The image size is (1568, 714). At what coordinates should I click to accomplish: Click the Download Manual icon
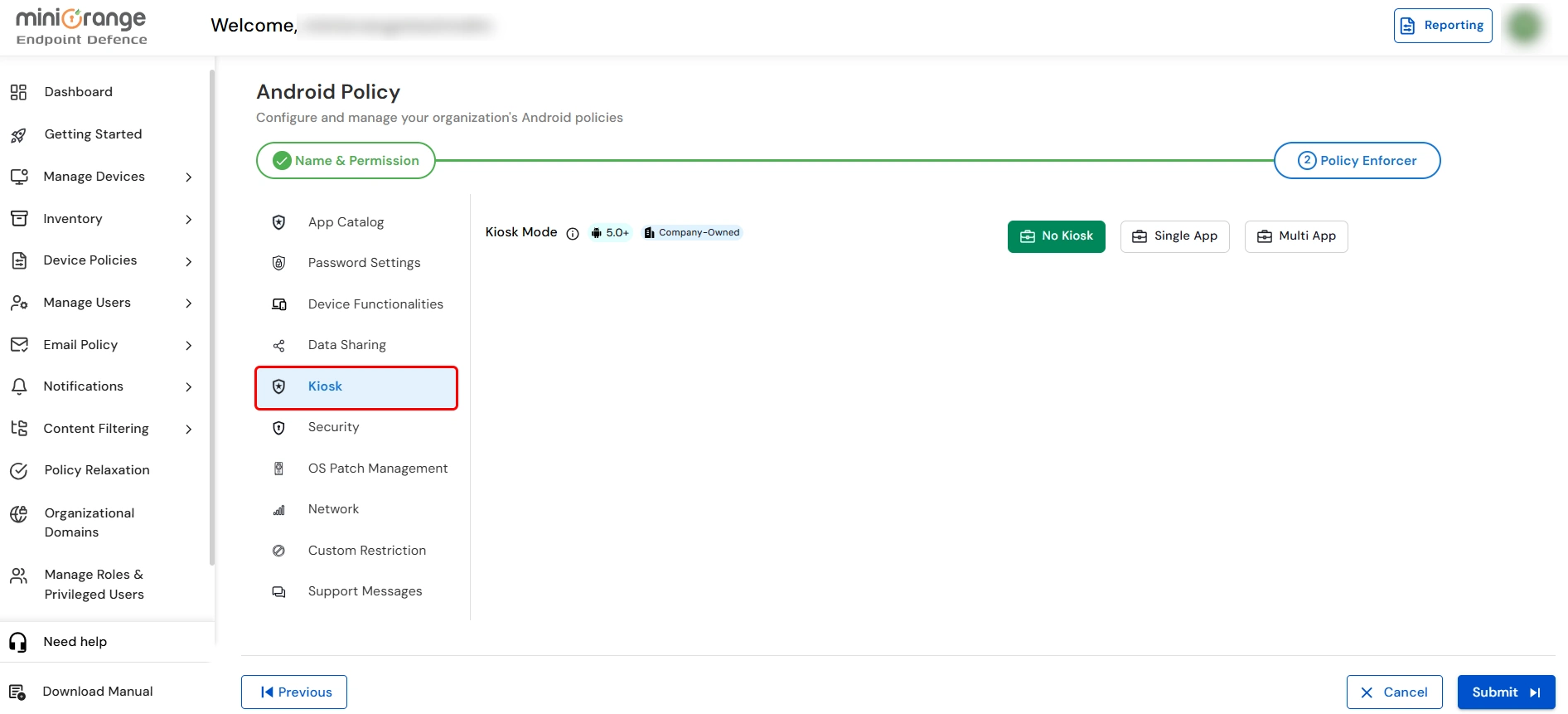tap(17, 692)
